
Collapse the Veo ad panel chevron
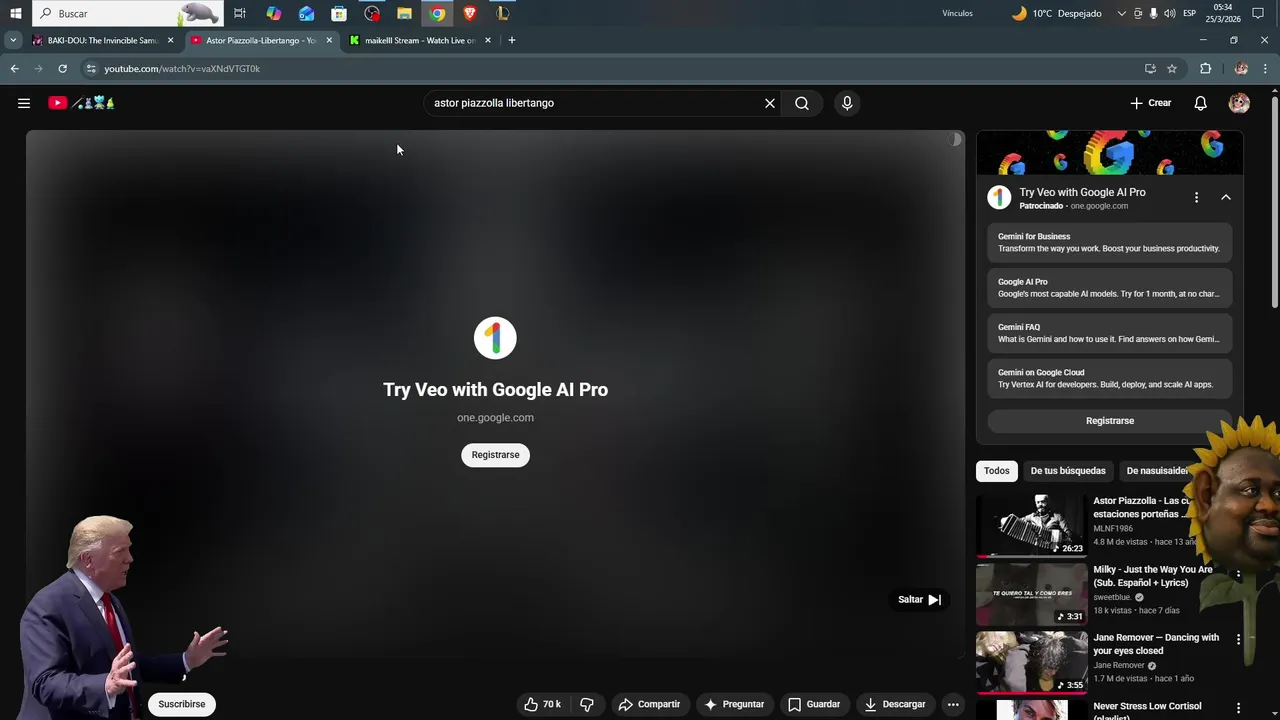click(x=1226, y=197)
